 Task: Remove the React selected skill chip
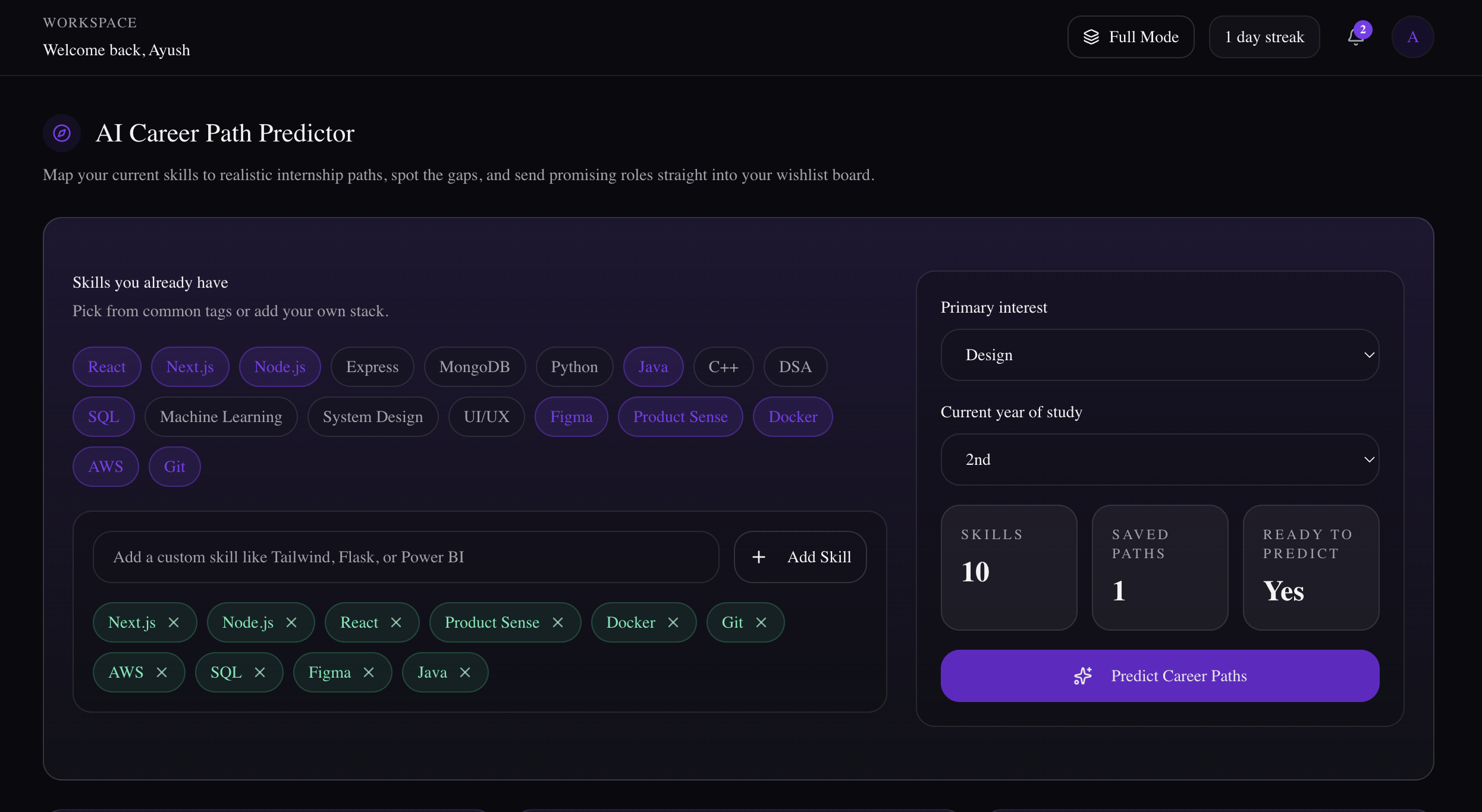click(x=396, y=622)
